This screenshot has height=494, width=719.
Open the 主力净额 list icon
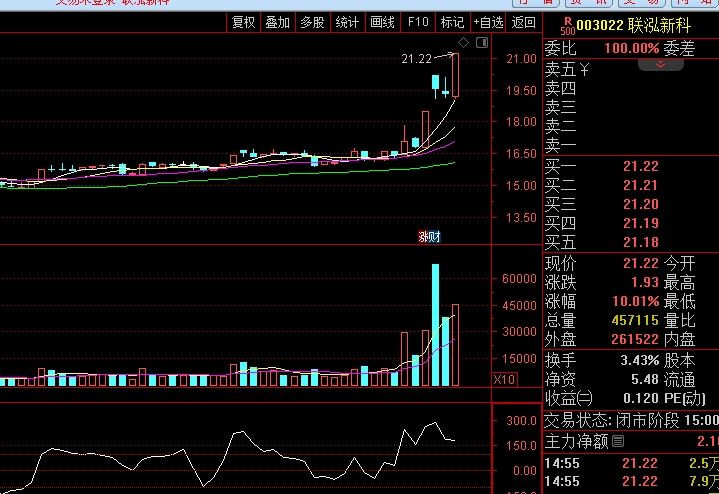618,441
